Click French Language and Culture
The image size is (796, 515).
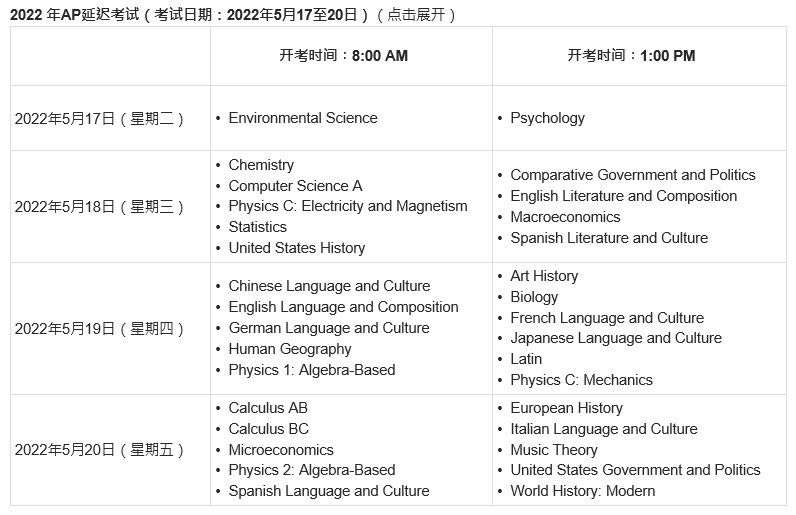(x=607, y=318)
